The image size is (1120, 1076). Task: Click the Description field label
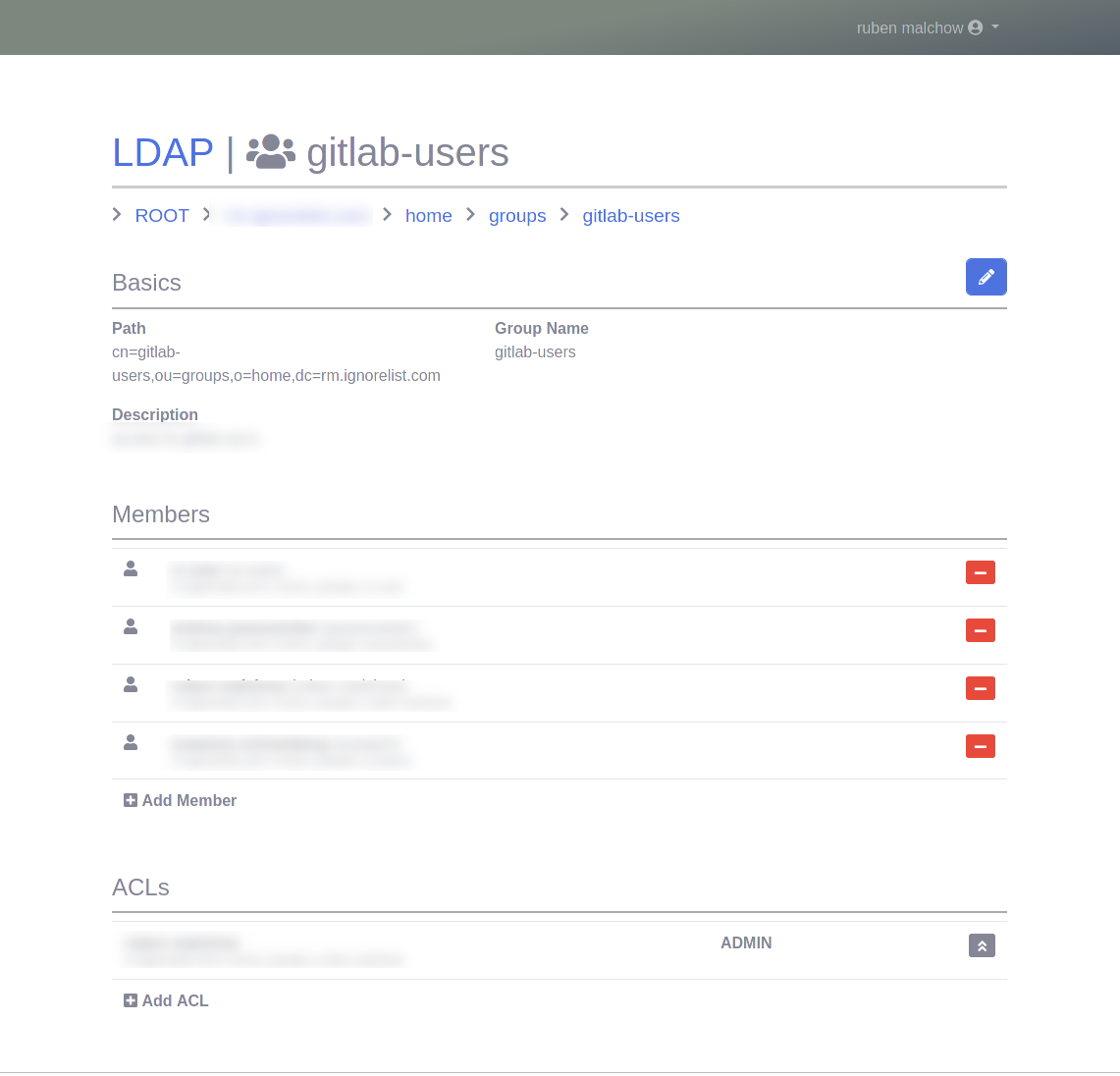(155, 414)
